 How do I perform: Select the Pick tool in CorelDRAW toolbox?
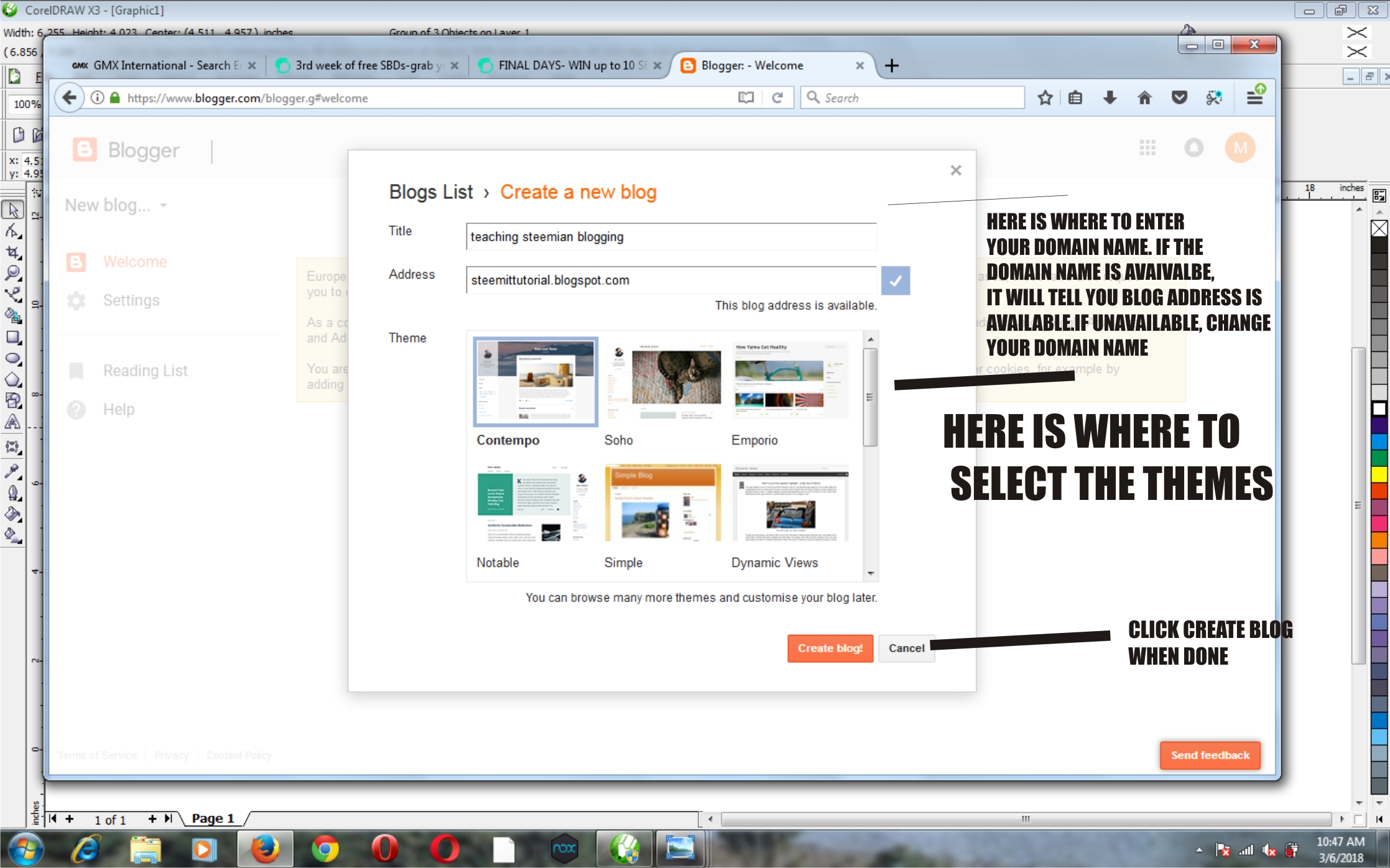pyautogui.click(x=13, y=210)
